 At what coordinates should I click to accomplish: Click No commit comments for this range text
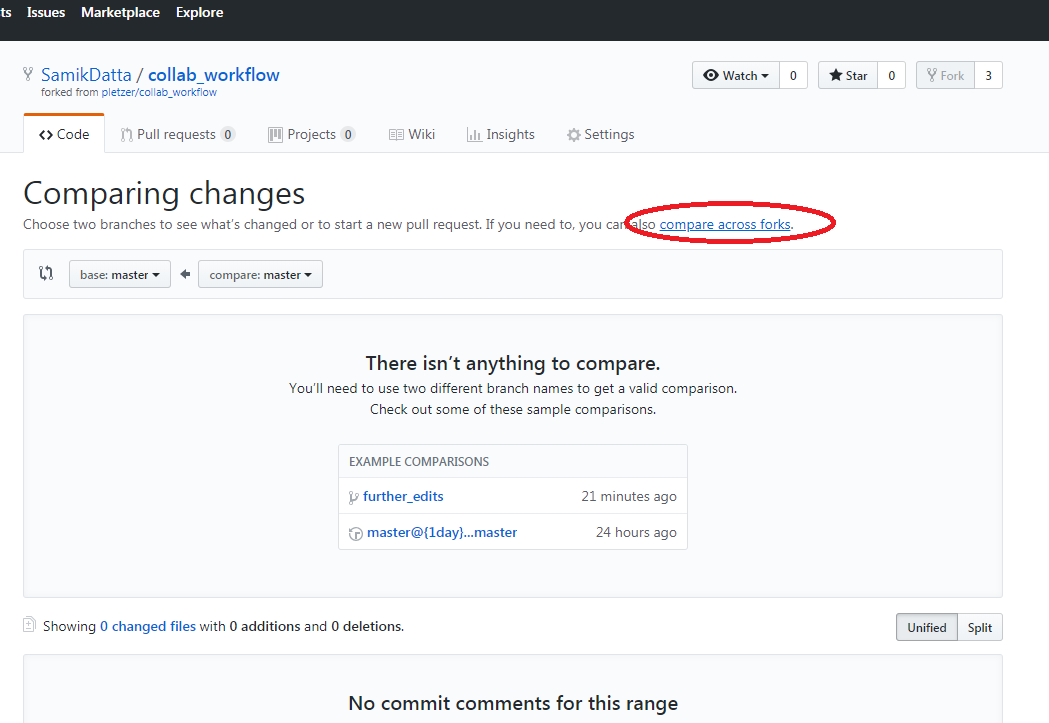(513, 703)
